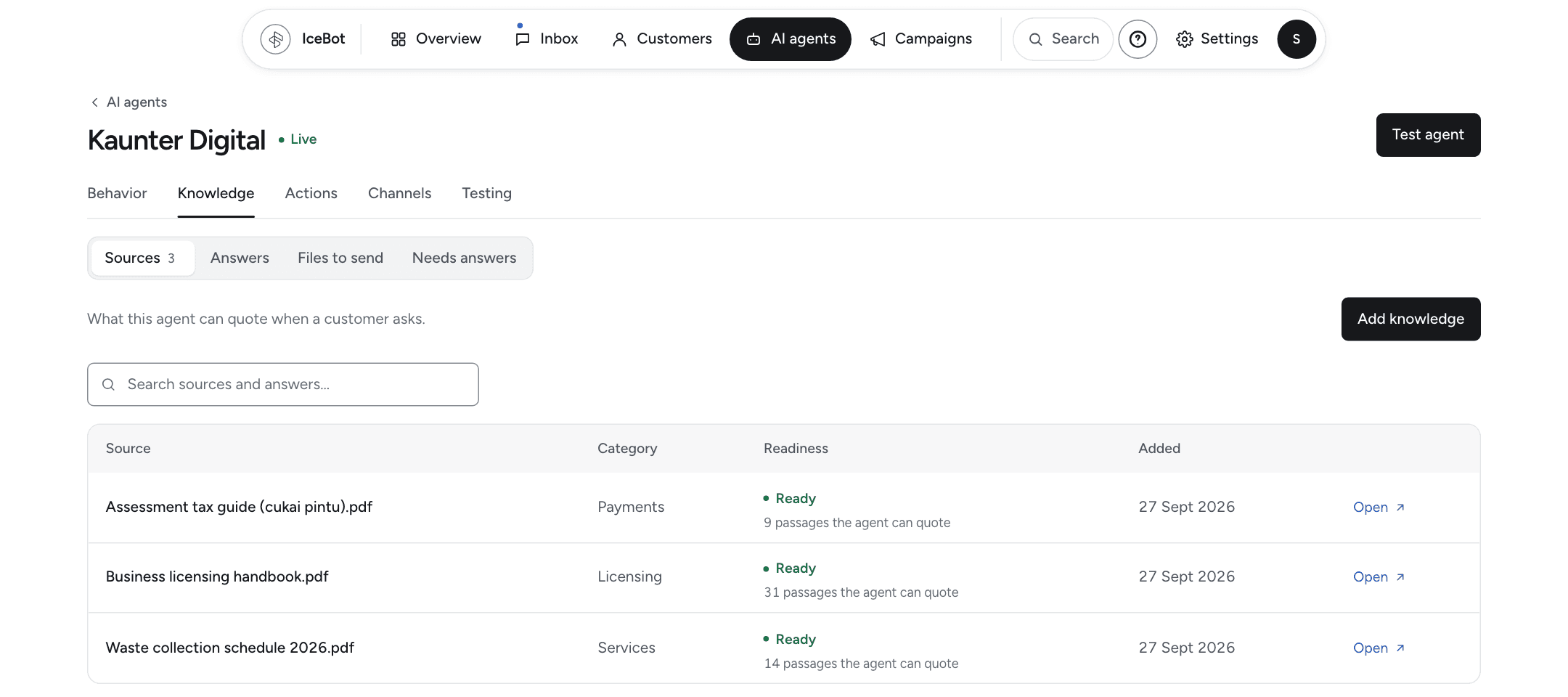Click the top bar Search field

pos(1063,39)
